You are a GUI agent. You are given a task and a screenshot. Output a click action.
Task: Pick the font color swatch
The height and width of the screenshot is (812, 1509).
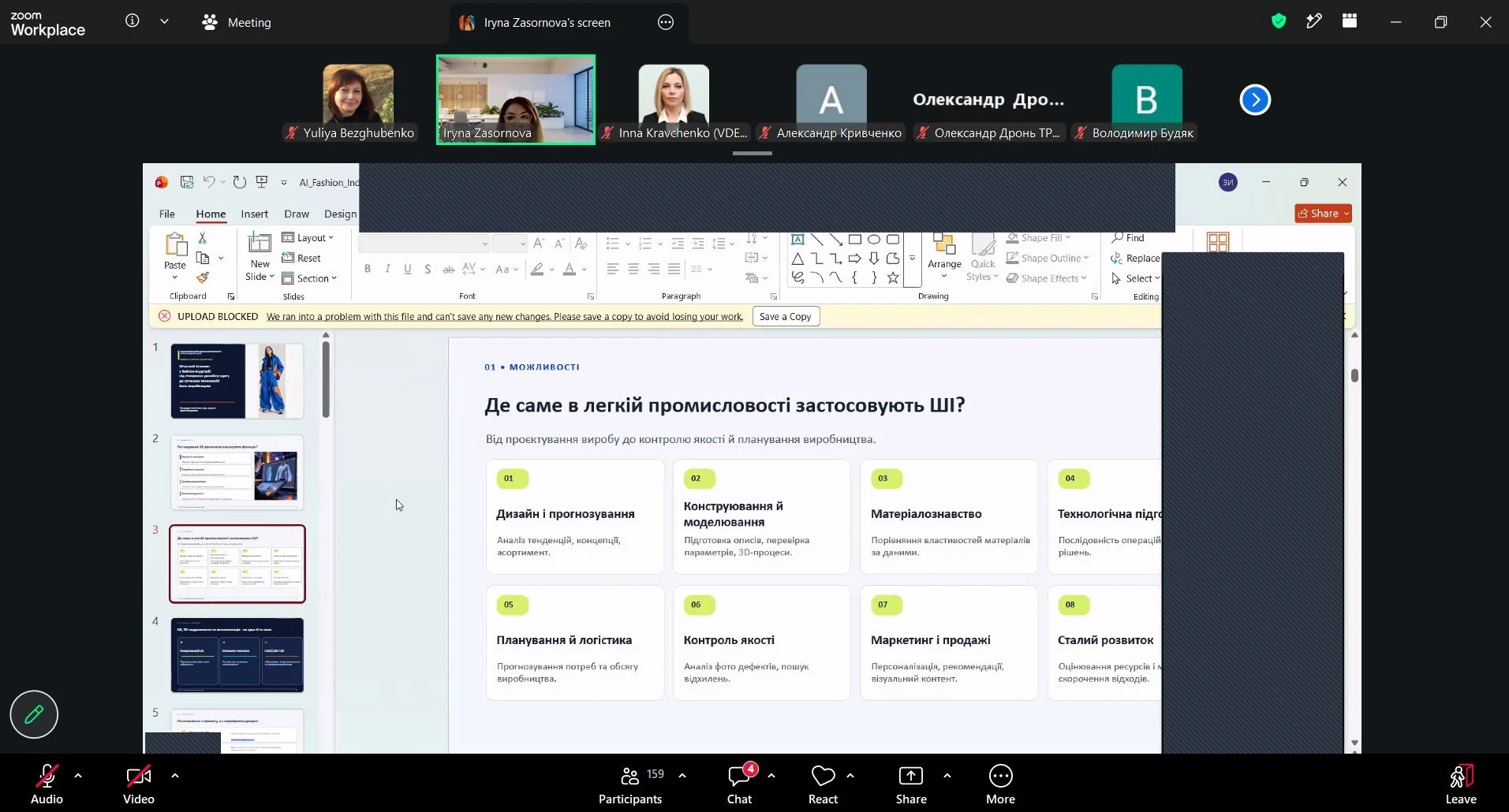570,269
